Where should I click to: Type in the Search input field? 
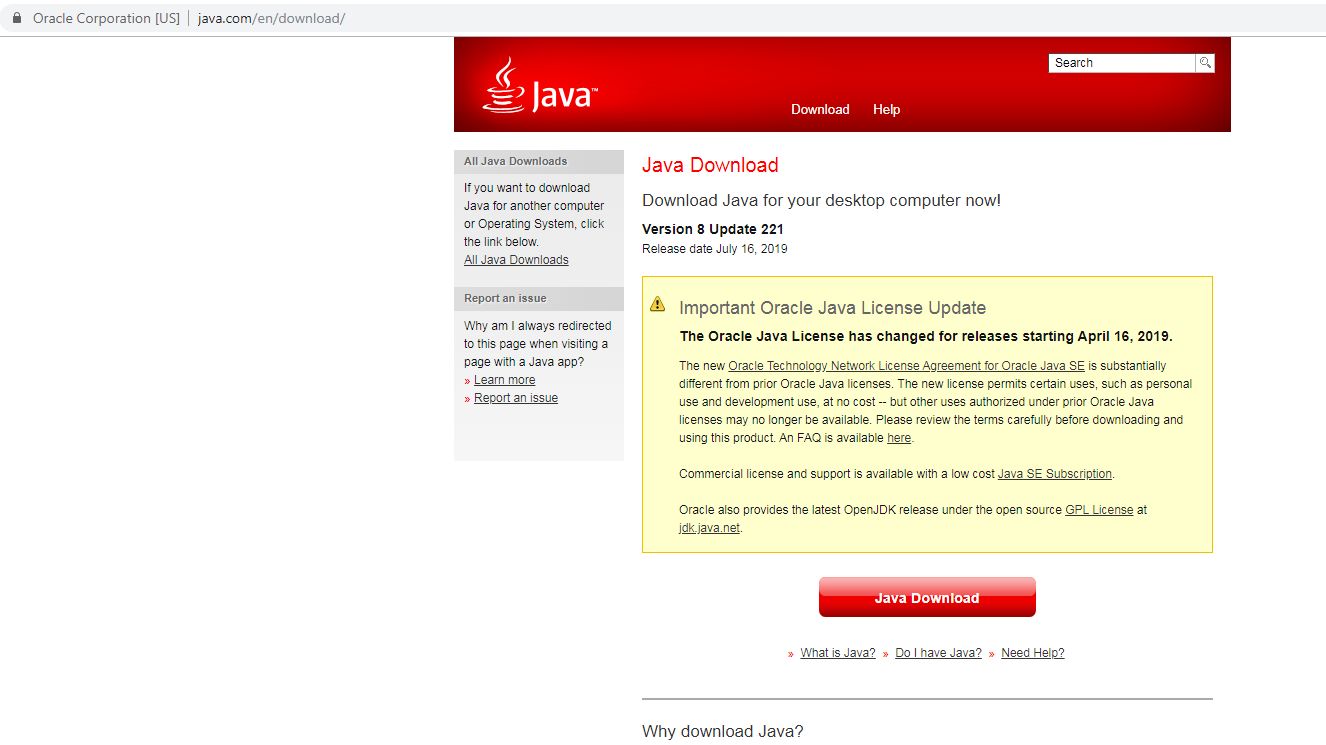(1122, 63)
